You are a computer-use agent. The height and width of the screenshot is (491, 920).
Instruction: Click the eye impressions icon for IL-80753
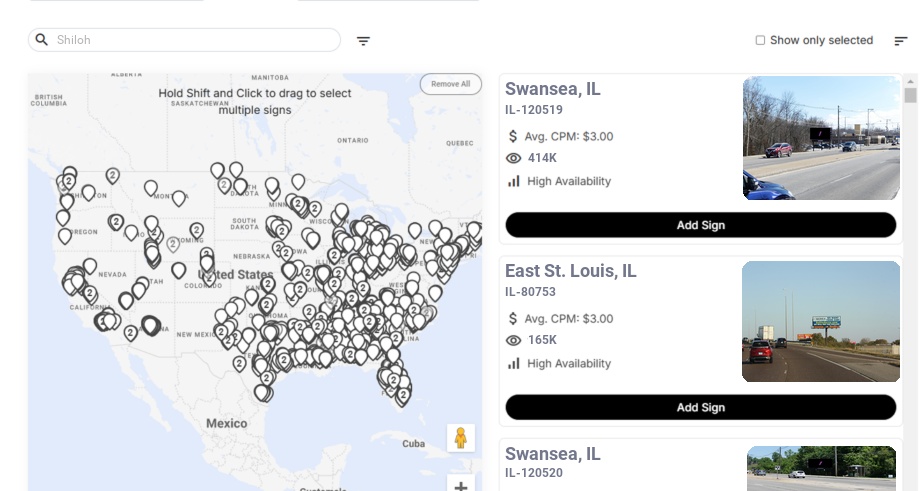[x=514, y=340]
